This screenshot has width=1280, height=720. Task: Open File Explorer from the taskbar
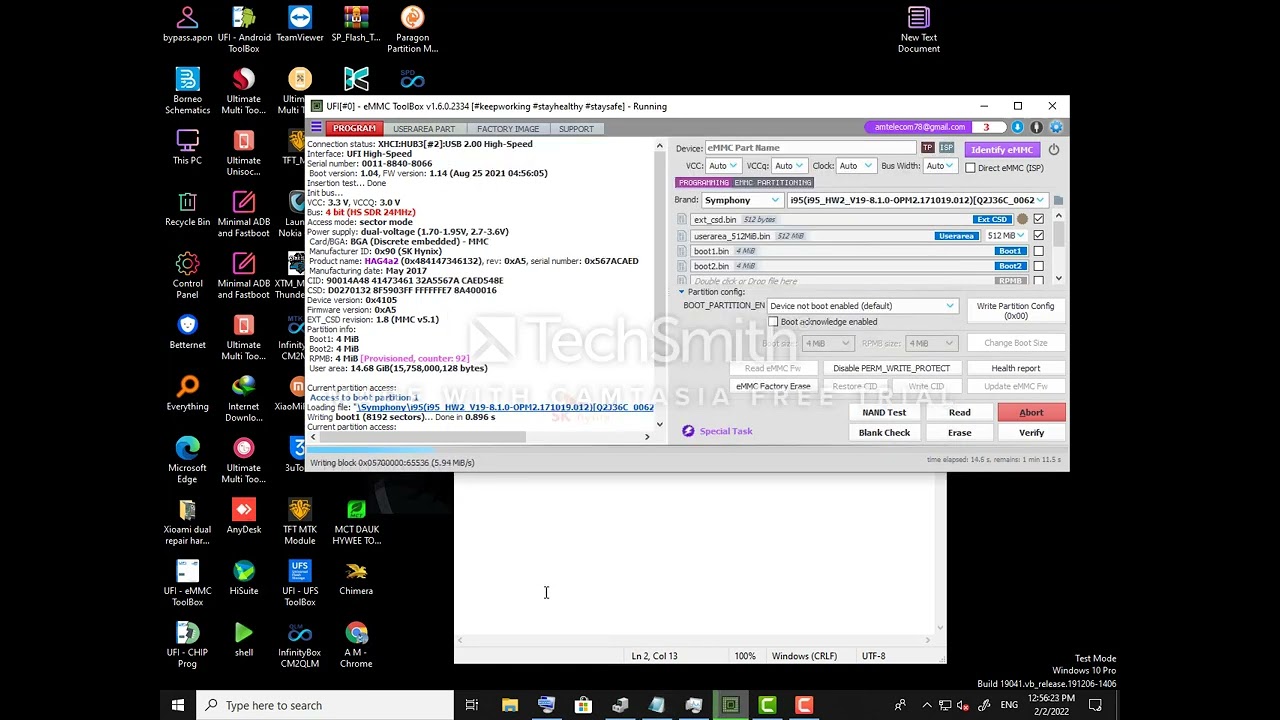509,705
